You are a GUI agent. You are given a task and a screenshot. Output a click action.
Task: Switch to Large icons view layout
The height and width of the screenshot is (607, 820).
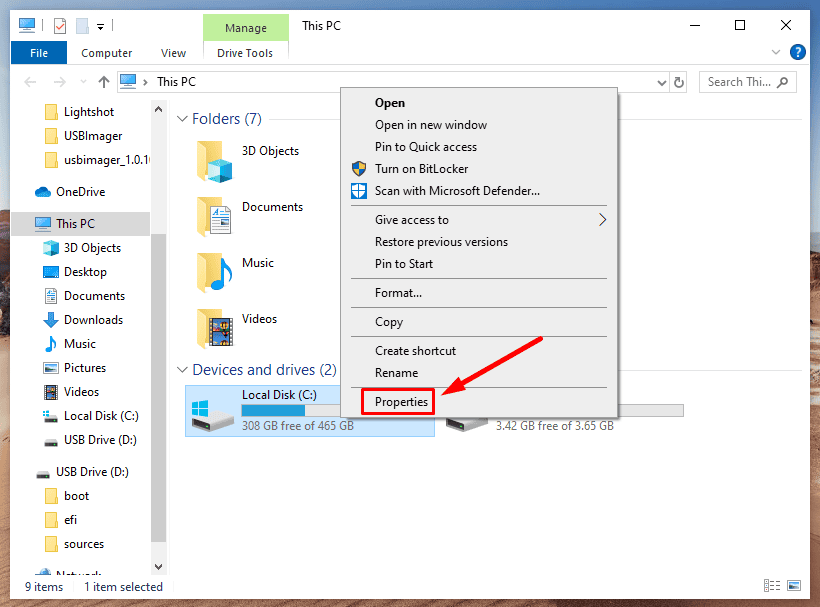[794, 586]
